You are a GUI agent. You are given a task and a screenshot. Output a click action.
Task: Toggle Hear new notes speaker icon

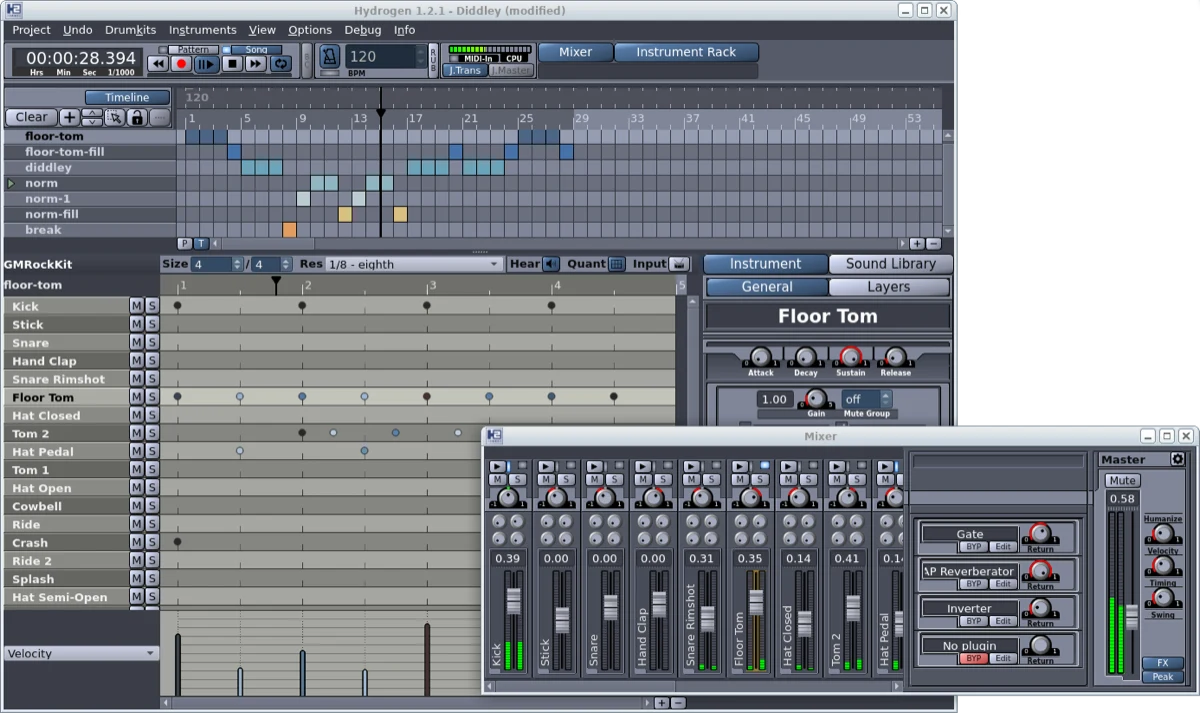pos(551,264)
